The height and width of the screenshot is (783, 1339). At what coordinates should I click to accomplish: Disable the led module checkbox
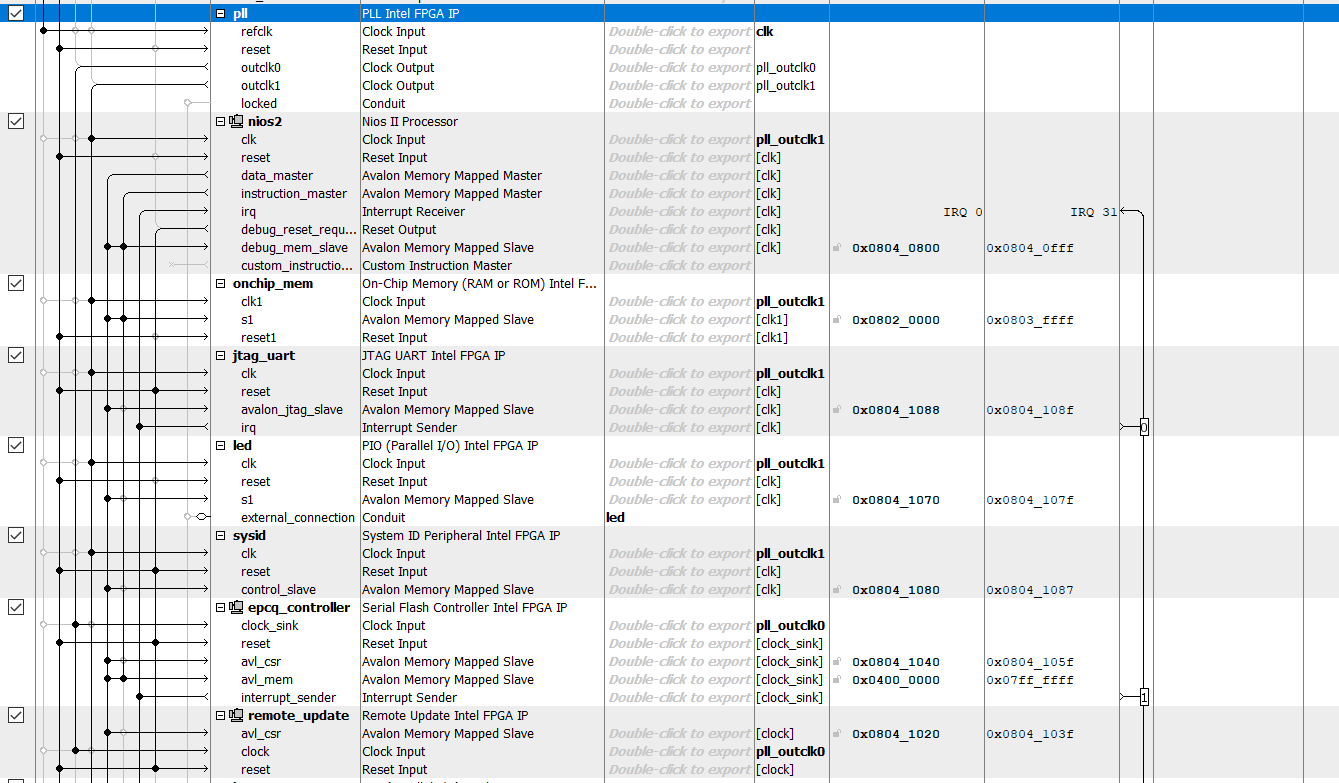coord(15,445)
